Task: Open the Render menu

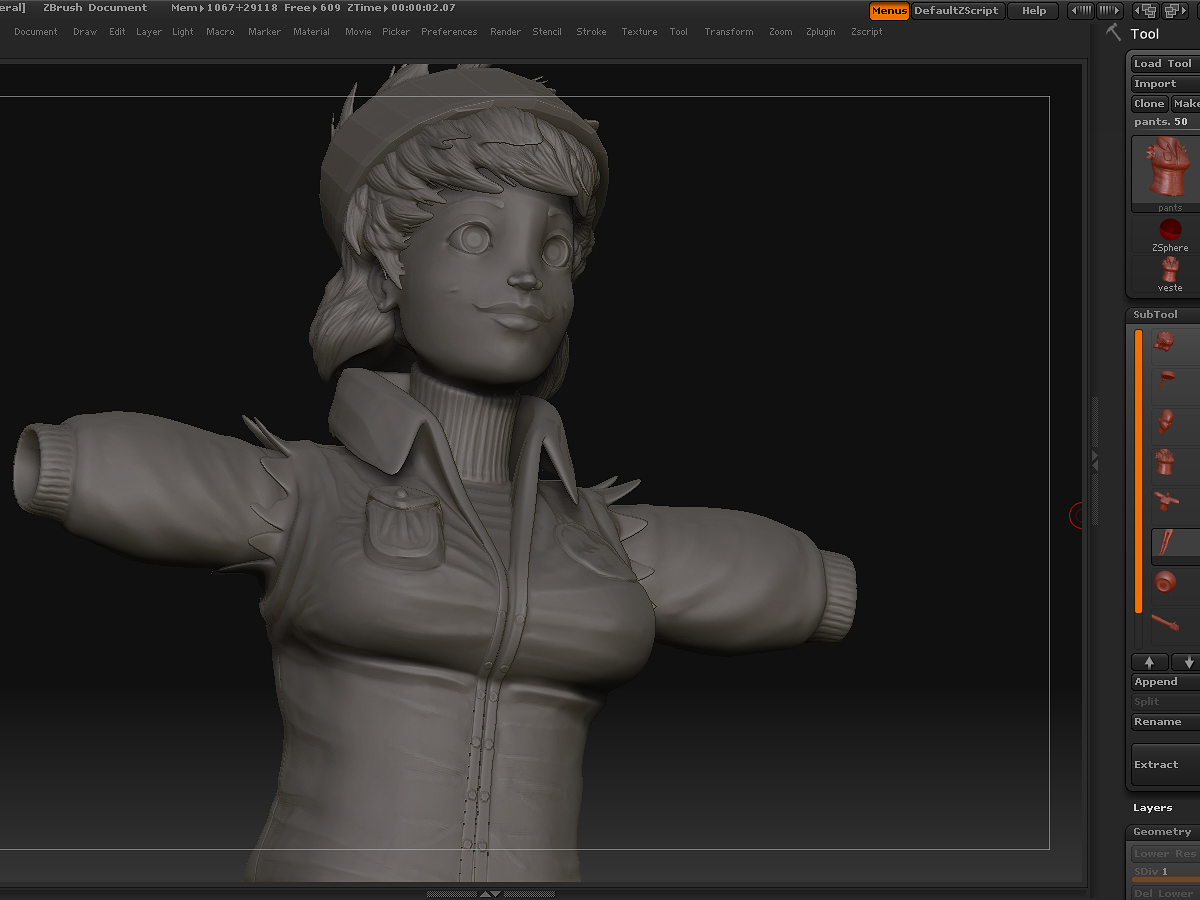Action: click(x=505, y=32)
